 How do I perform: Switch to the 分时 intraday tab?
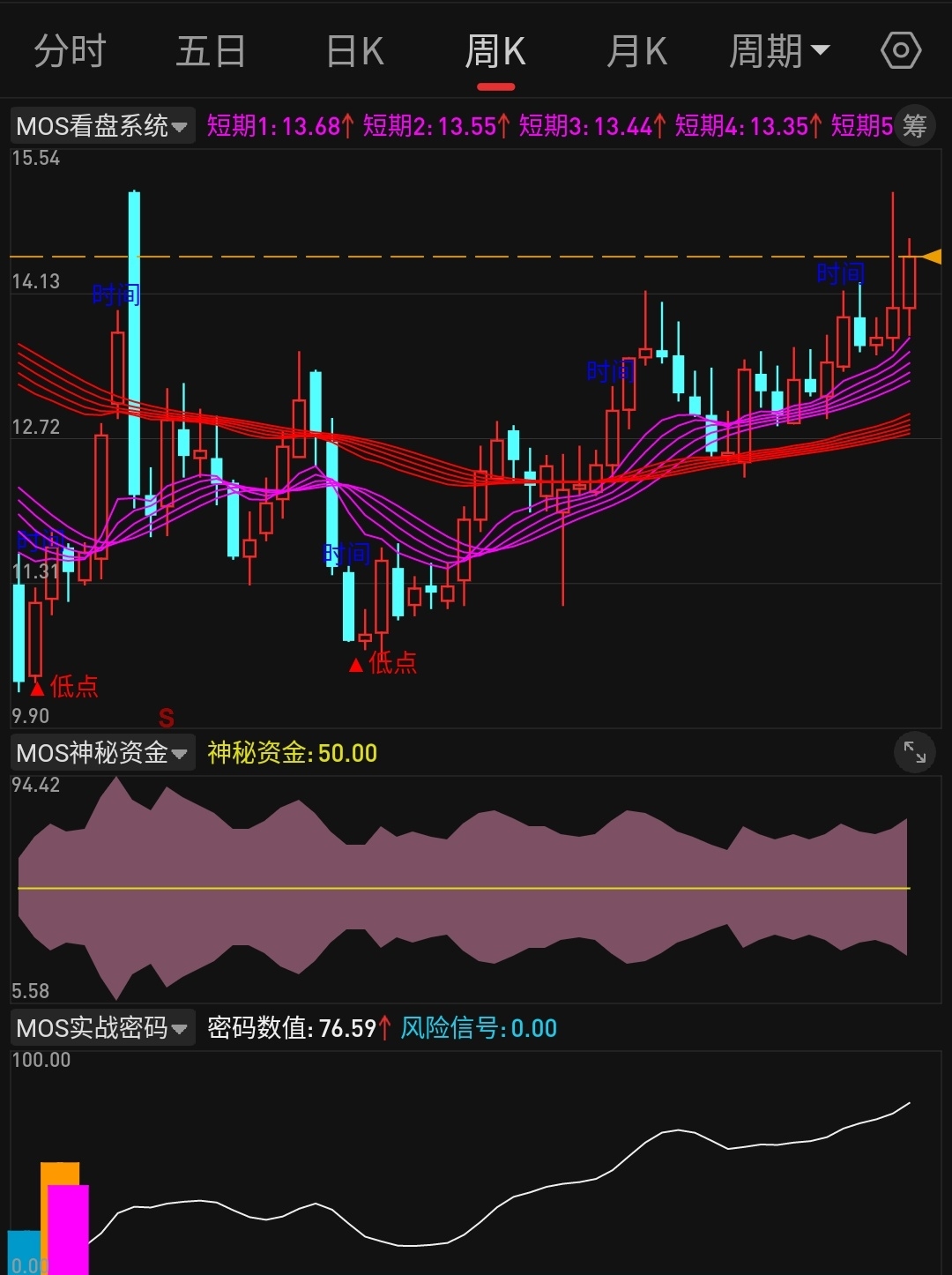pos(70,52)
